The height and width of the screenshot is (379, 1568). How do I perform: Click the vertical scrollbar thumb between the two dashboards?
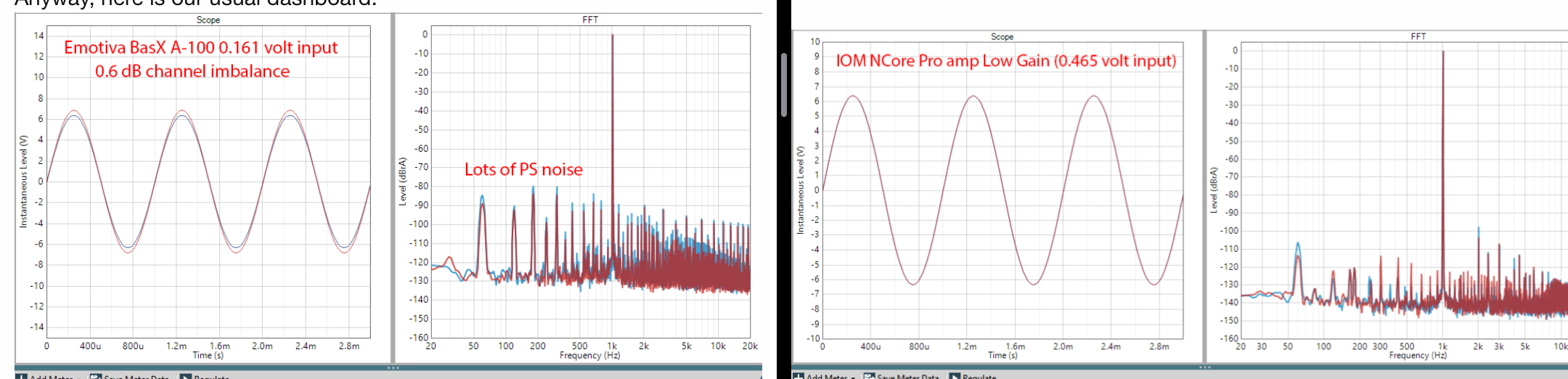point(784,84)
